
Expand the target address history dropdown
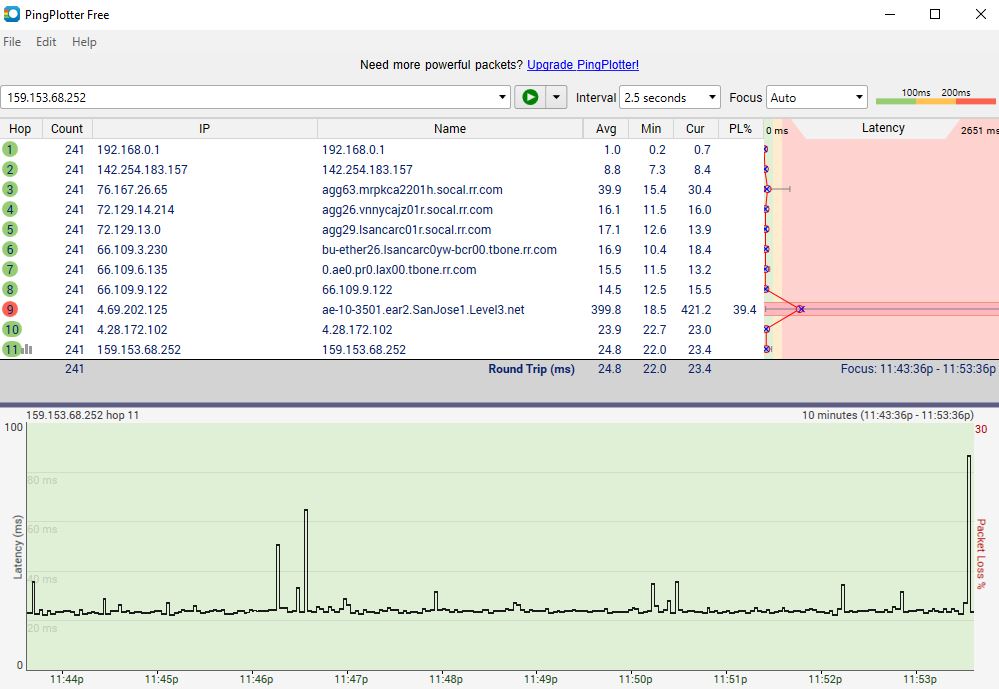(x=503, y=97)
